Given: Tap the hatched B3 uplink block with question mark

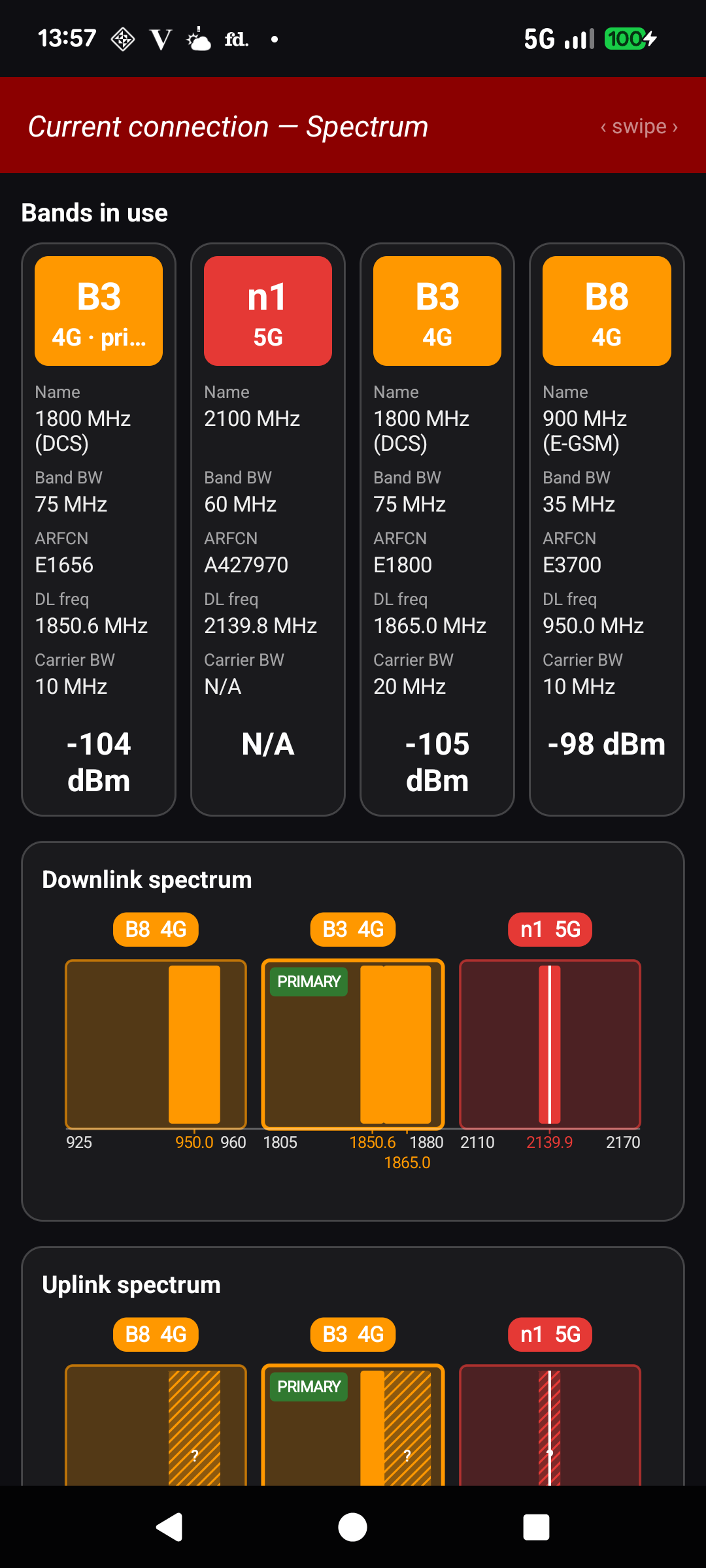Looking at the screenshot, I should pyautogui.click(x=407, y=1428).
